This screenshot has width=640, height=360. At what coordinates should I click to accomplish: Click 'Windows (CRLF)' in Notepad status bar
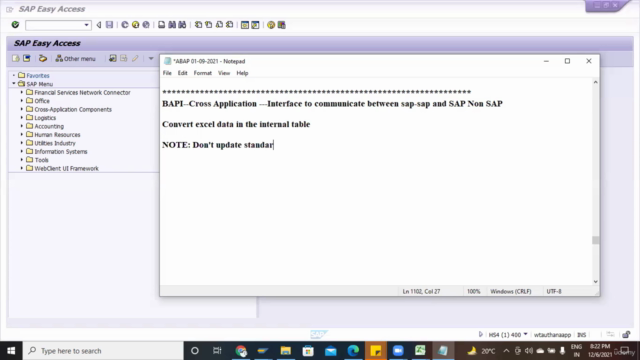511,291
